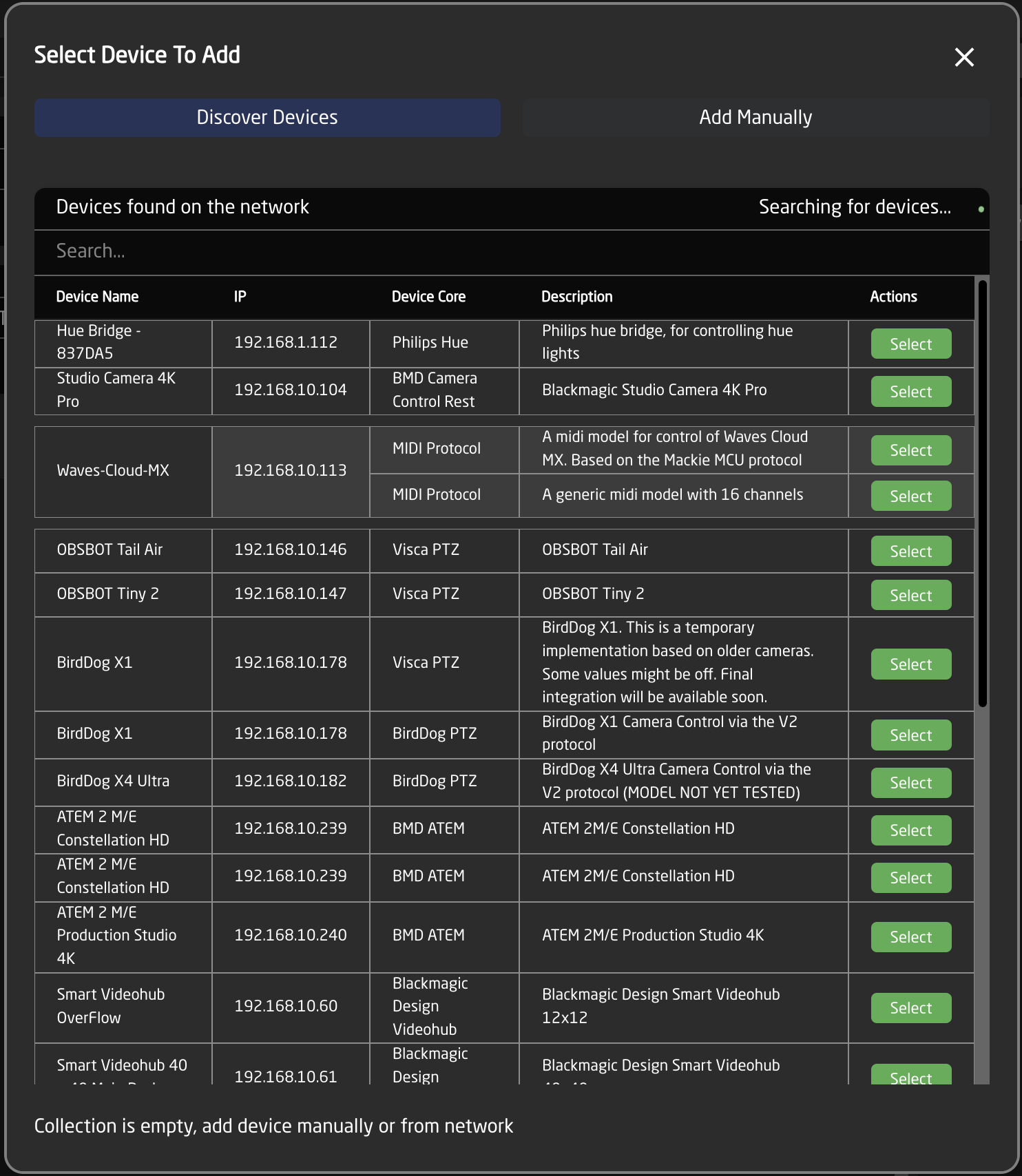The height and width of the screenshot is (1176, 1022).
Task: Select BirdDog X1 with Visca PTZ core
Action: click(910, 664)
